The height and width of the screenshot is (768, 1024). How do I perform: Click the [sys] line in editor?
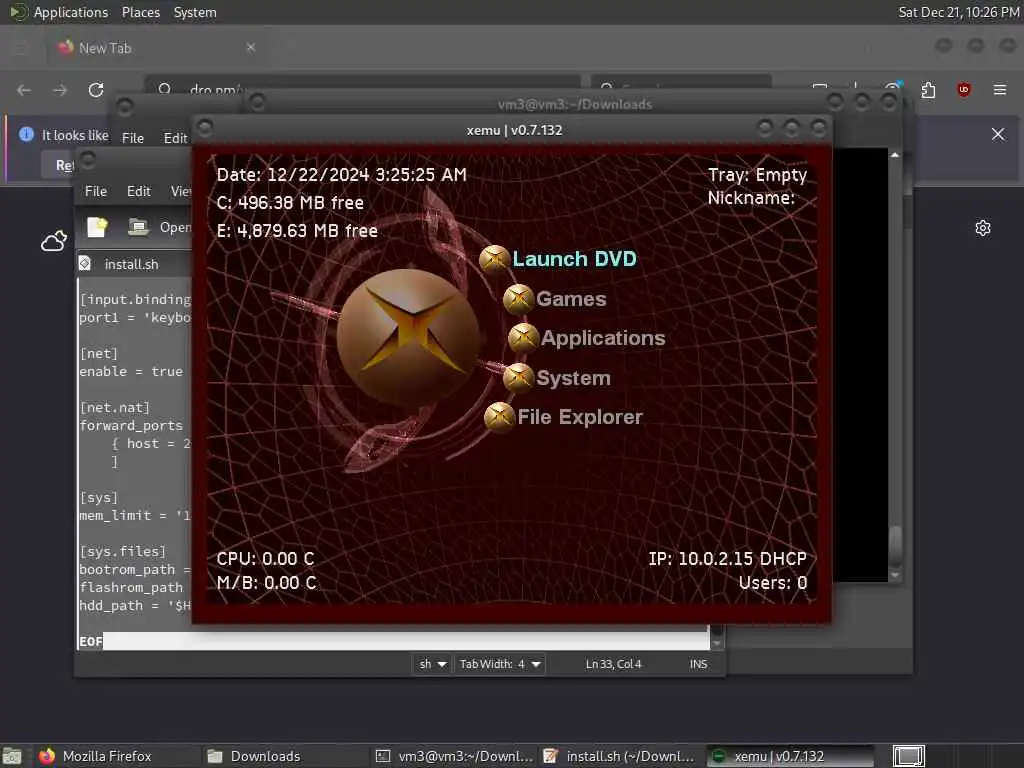pyautogui.click(x=99, y=498)
